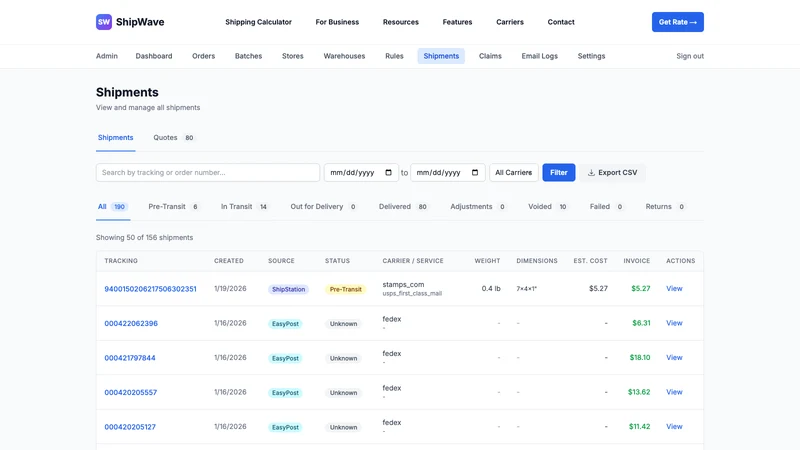The height and width of the screenshot is (450, 800).
Task: Click the 0.4 lb weight value
Action: [x=491, y=289]
